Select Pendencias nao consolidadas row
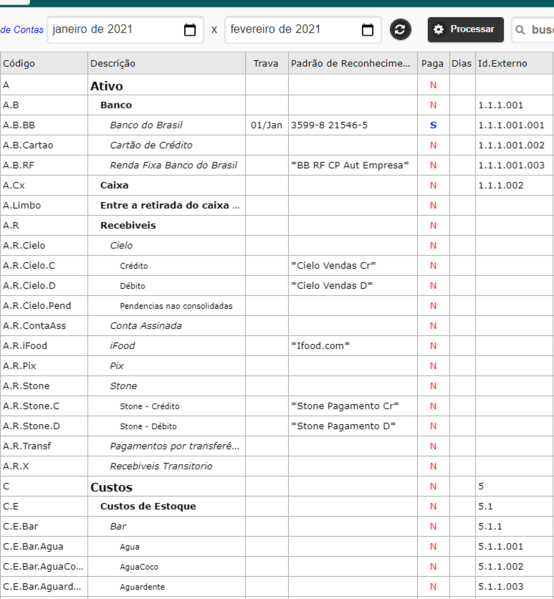554x599 pixels. pyautogui.click(x=276, y=306)
